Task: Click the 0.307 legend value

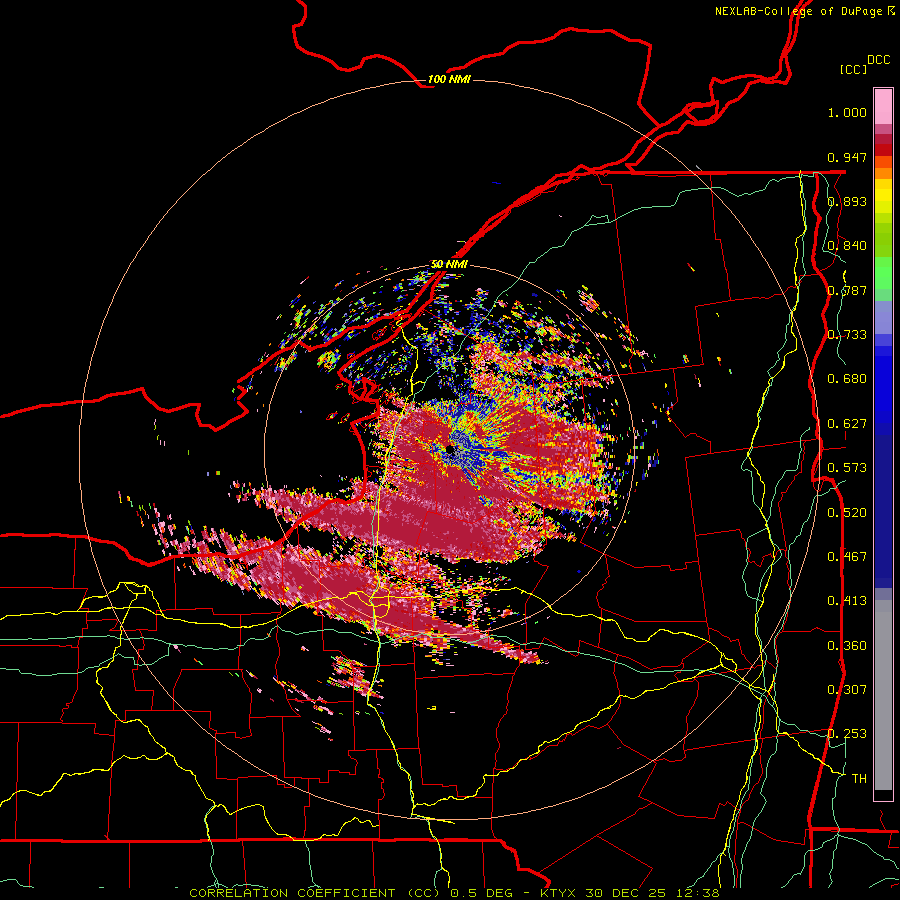Action: tap(847, 690)
